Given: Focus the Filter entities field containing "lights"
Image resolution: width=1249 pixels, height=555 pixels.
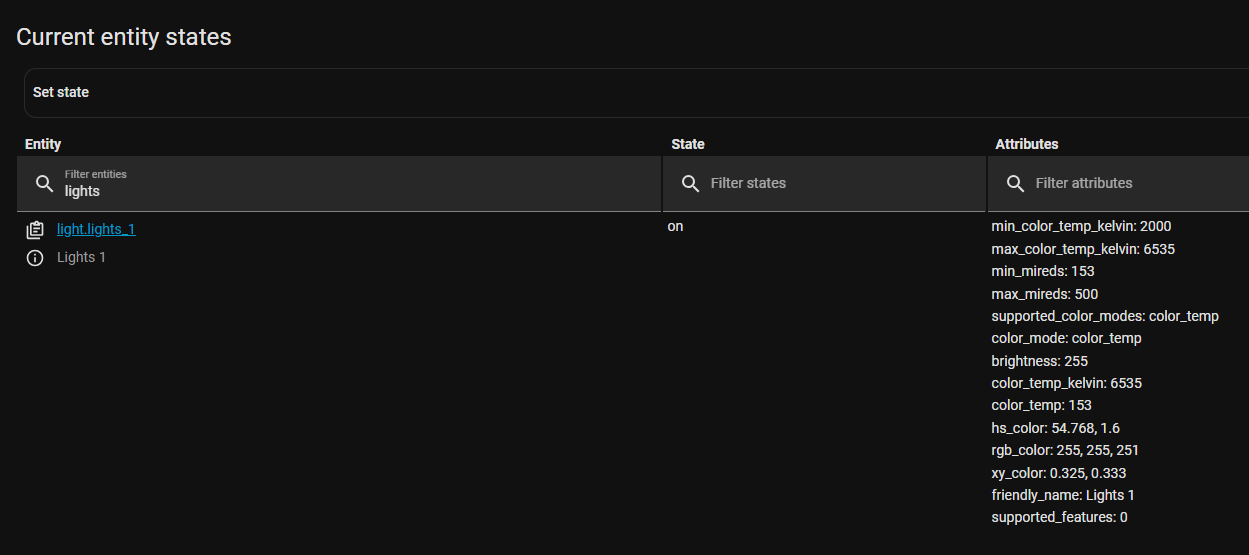Looking at the screenshot, I should click(350, 190).
